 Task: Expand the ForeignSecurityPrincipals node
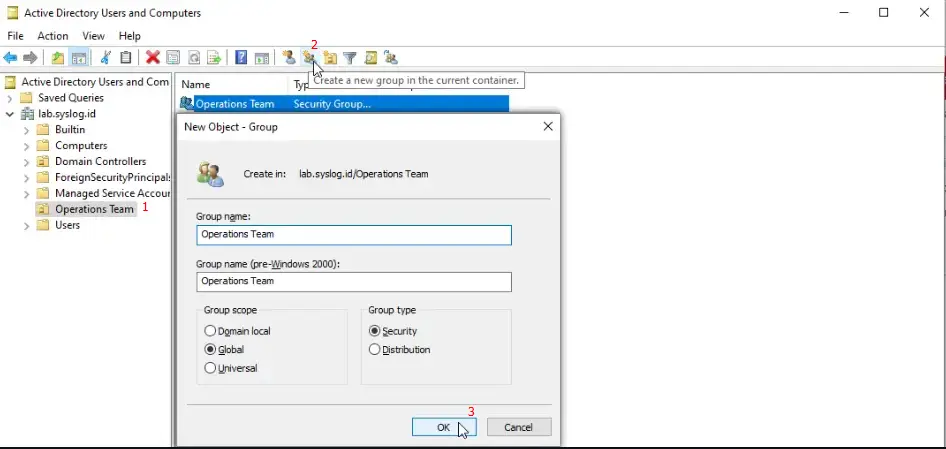(x=27, y=177)
